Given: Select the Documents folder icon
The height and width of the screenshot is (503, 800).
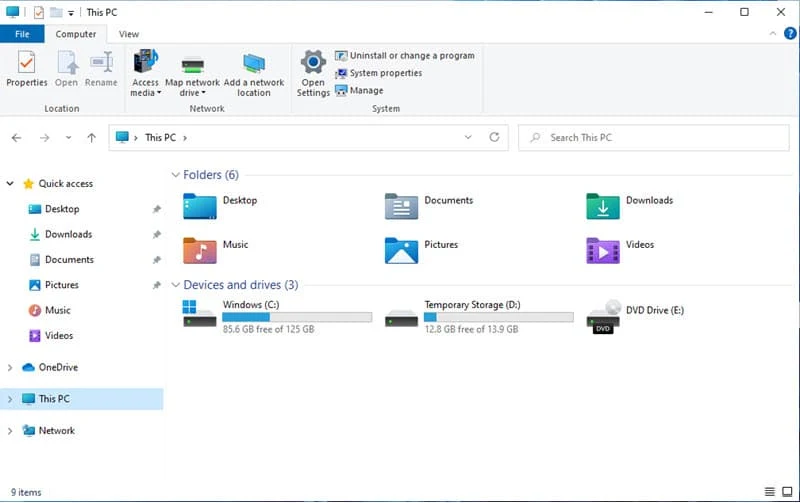Looking at the screenshot, I should 401,206.
